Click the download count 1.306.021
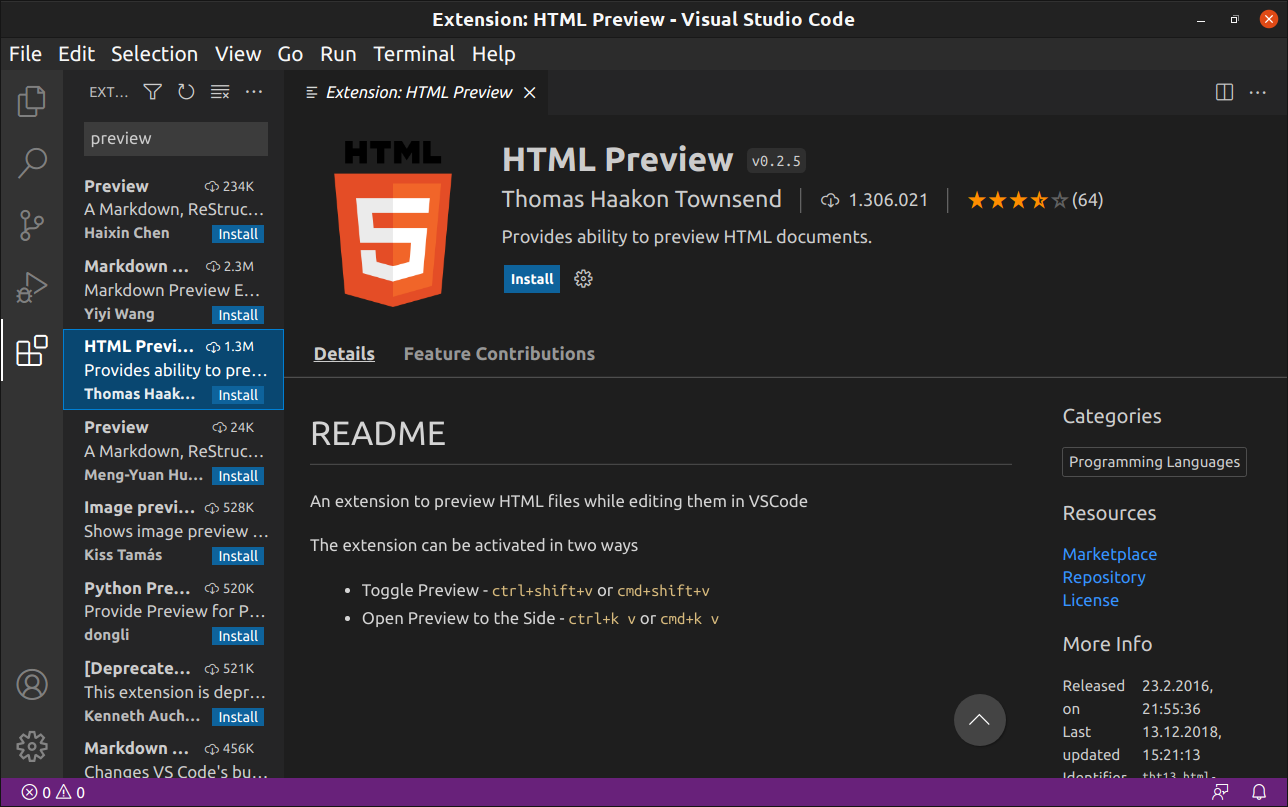This screenshot has width=1288, height=807. [x=875, y=200]
